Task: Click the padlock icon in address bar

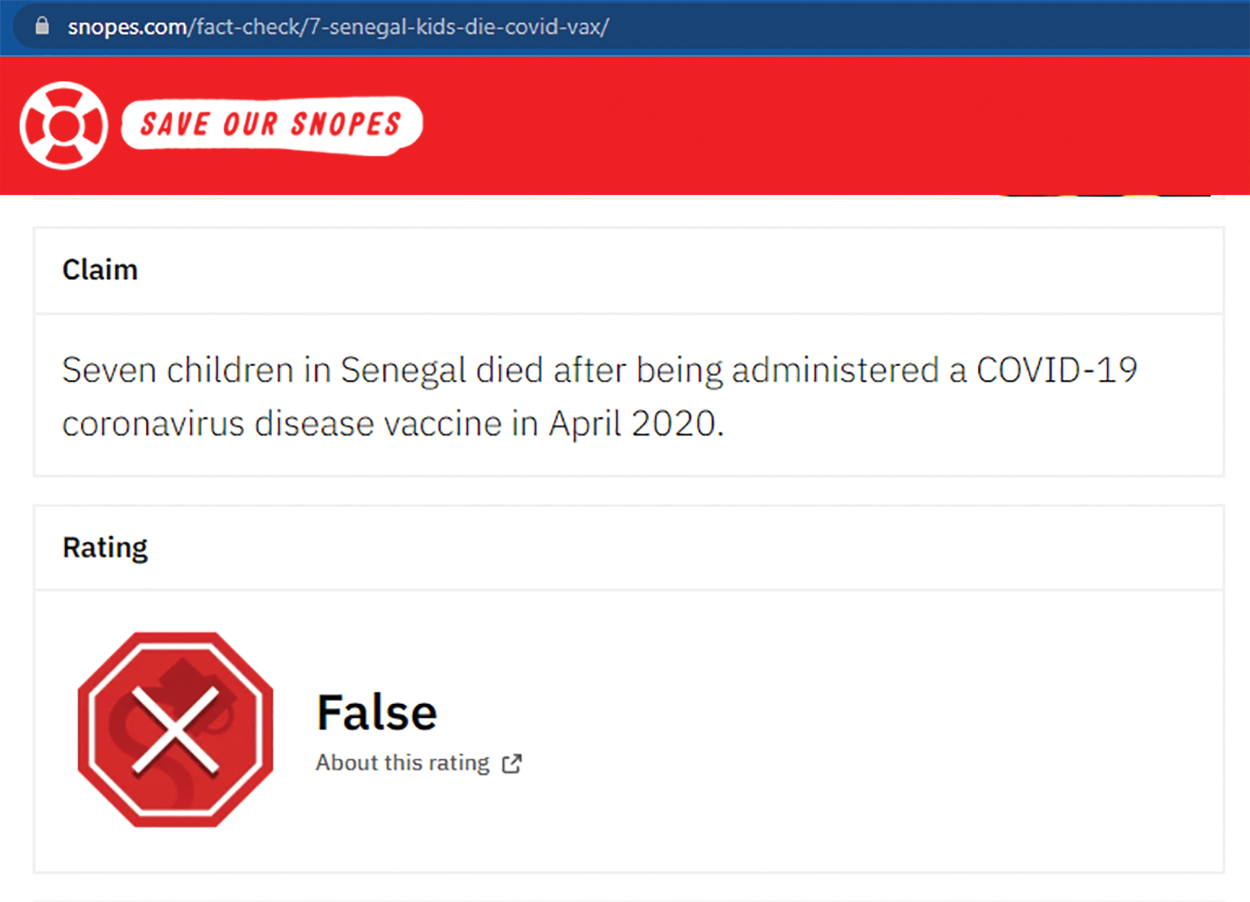Action: [41, 26]
